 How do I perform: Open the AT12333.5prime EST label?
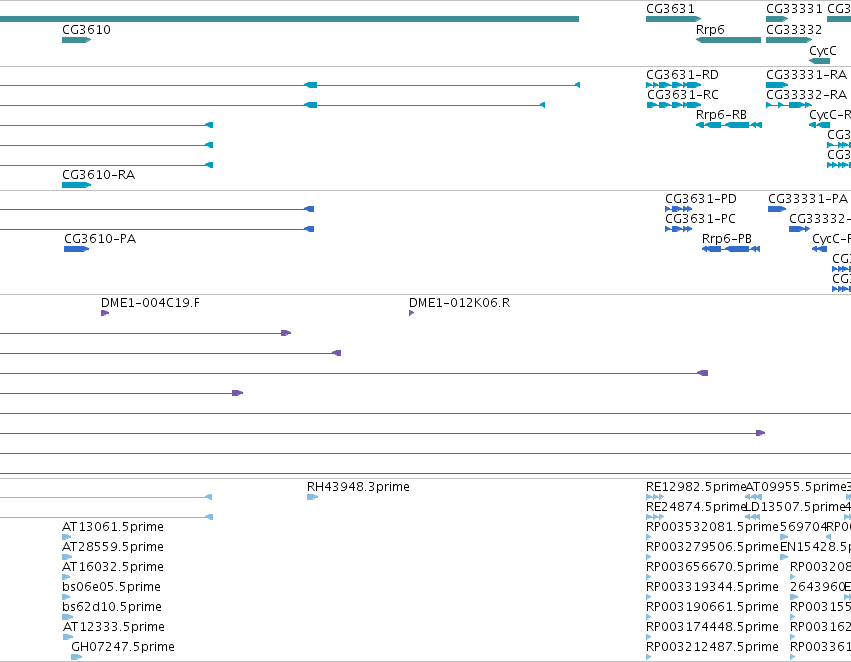point(114,627)
